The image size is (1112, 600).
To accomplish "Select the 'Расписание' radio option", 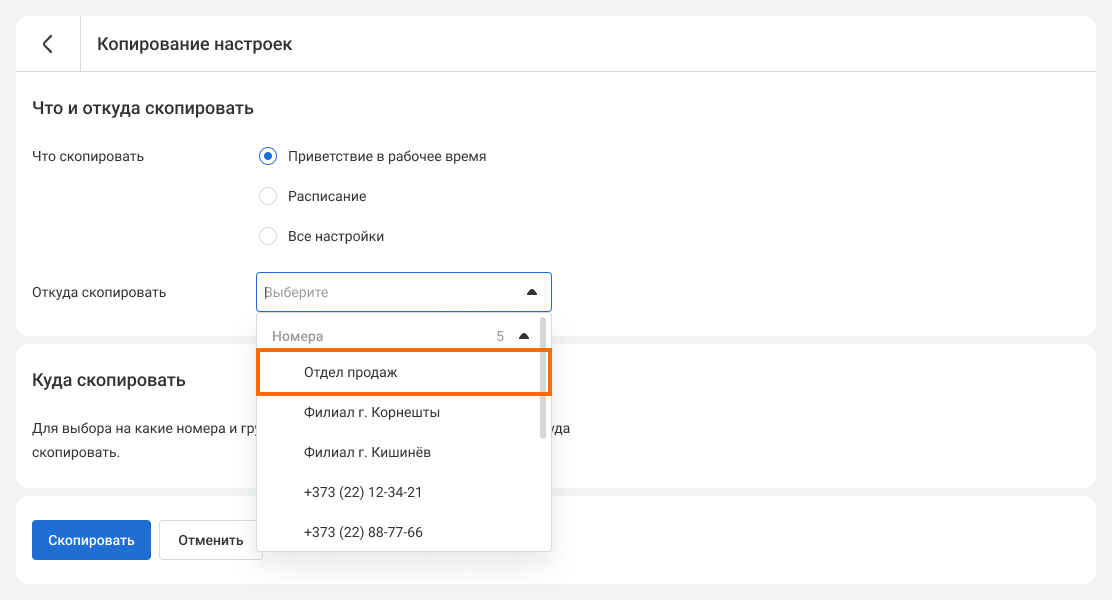I will pyautogui.click(x=268, y=197).
